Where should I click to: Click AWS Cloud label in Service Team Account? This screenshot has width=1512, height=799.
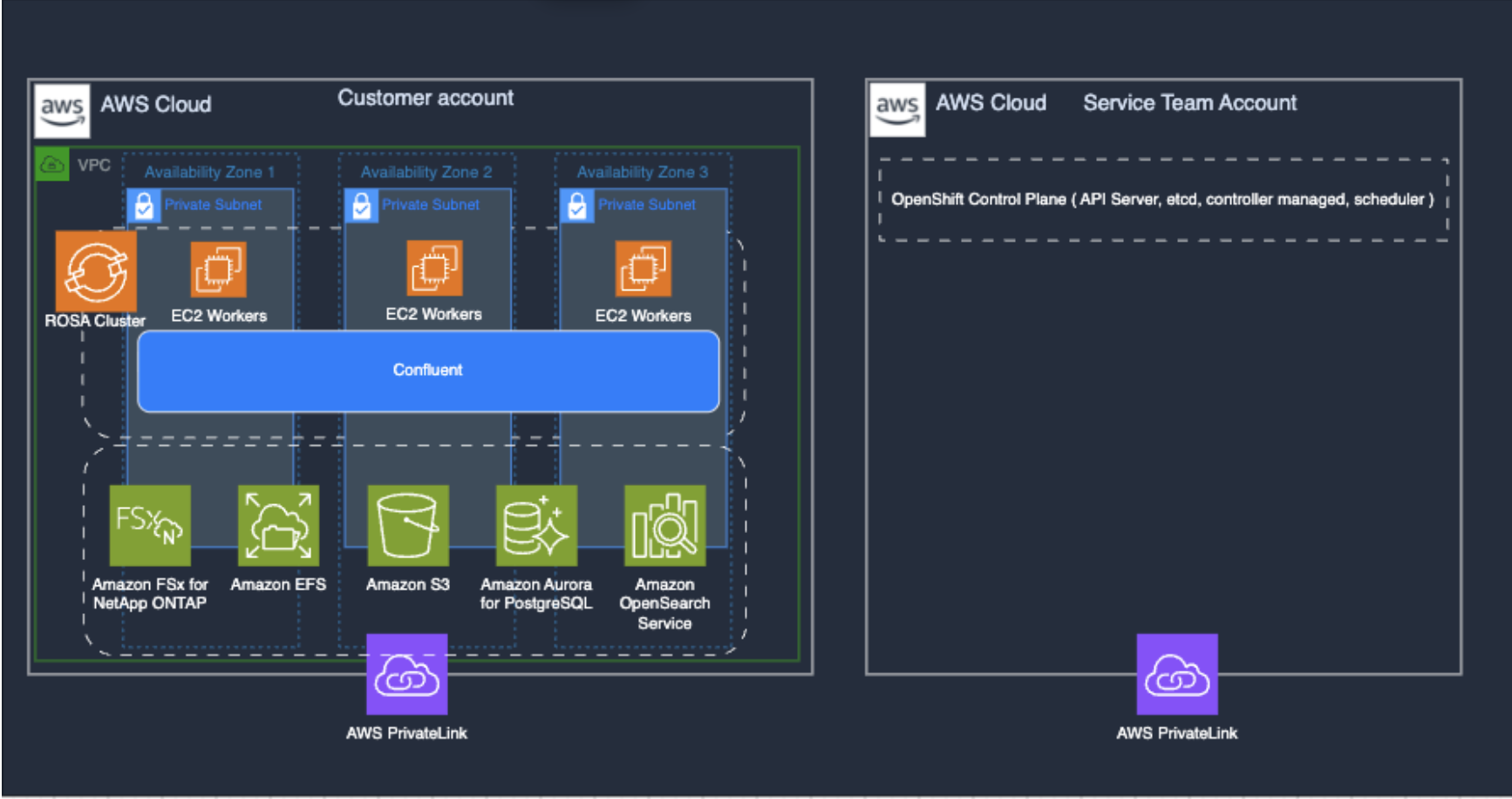(991, 103)
